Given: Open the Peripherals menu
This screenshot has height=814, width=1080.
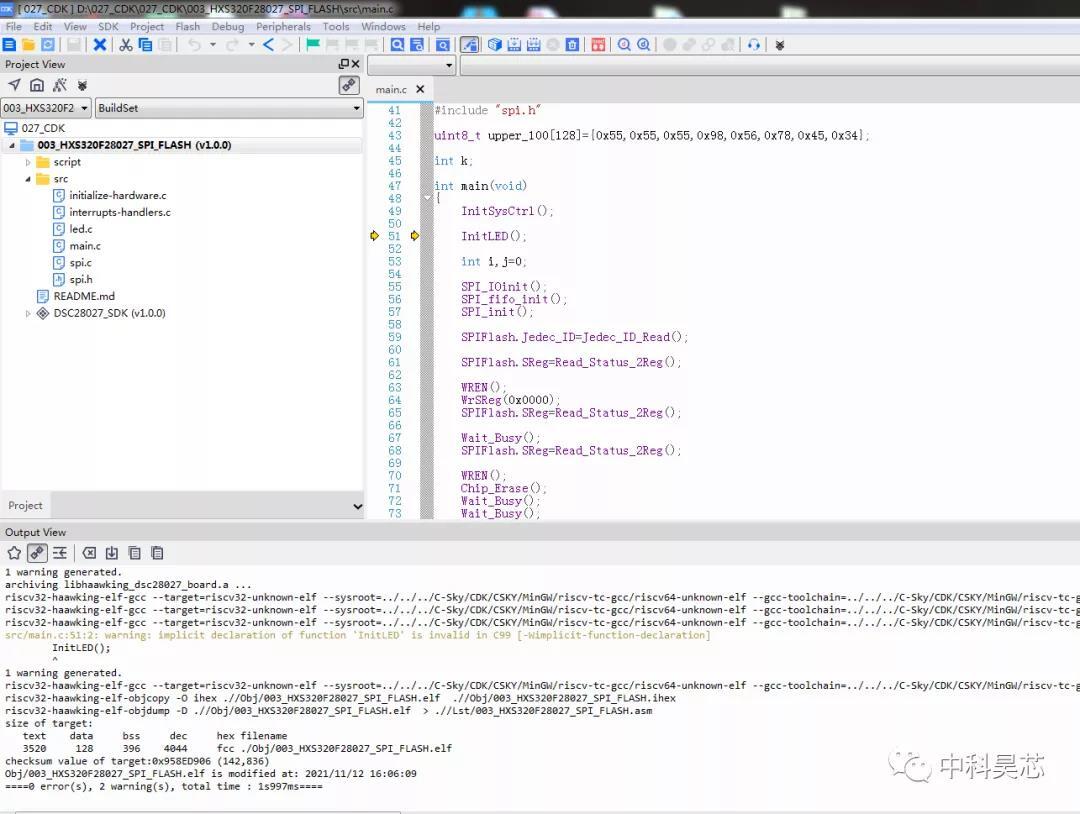Looking at the screenshot, I should (x=283, y=26).
